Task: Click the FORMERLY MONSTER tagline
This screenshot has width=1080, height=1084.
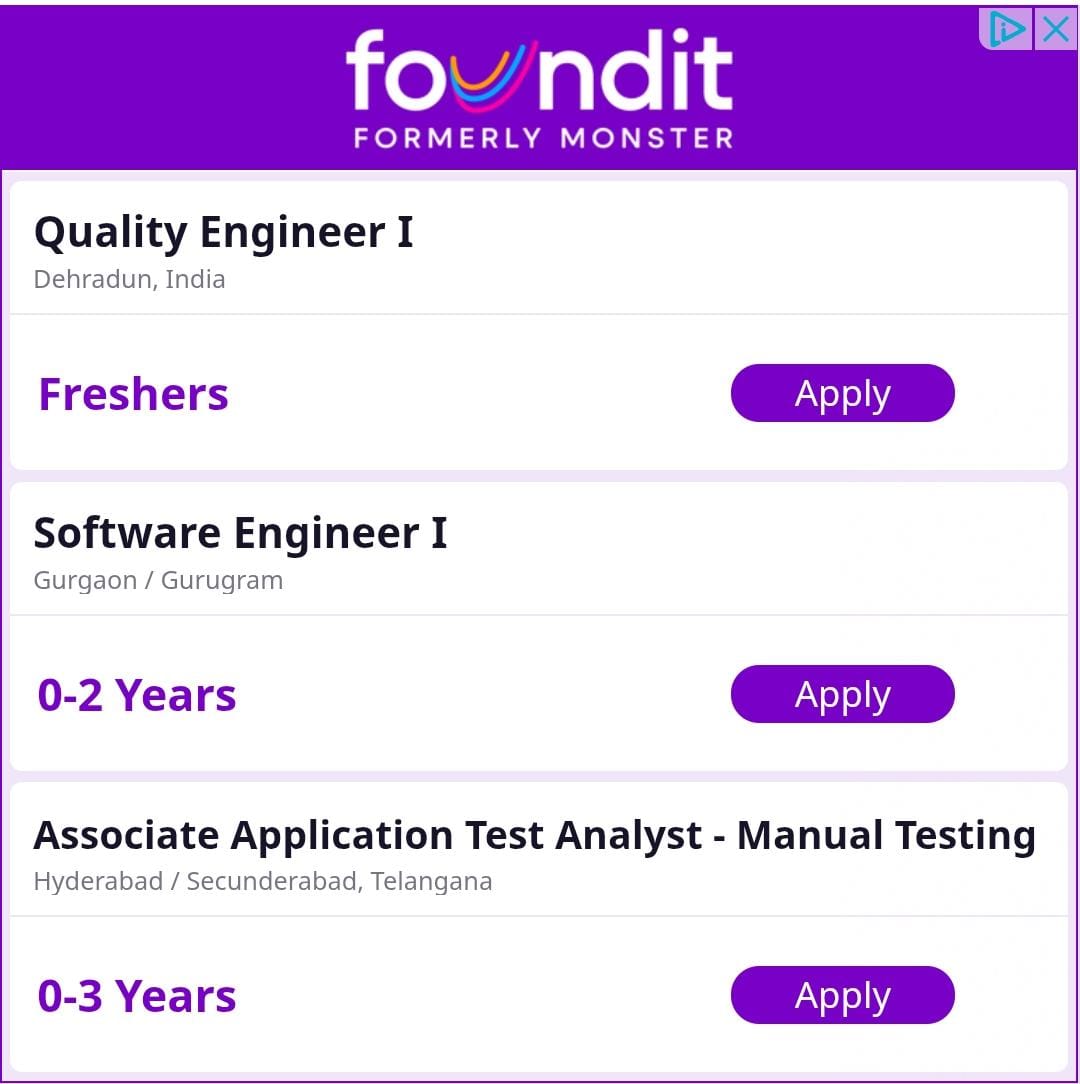Action: (542, 138)
